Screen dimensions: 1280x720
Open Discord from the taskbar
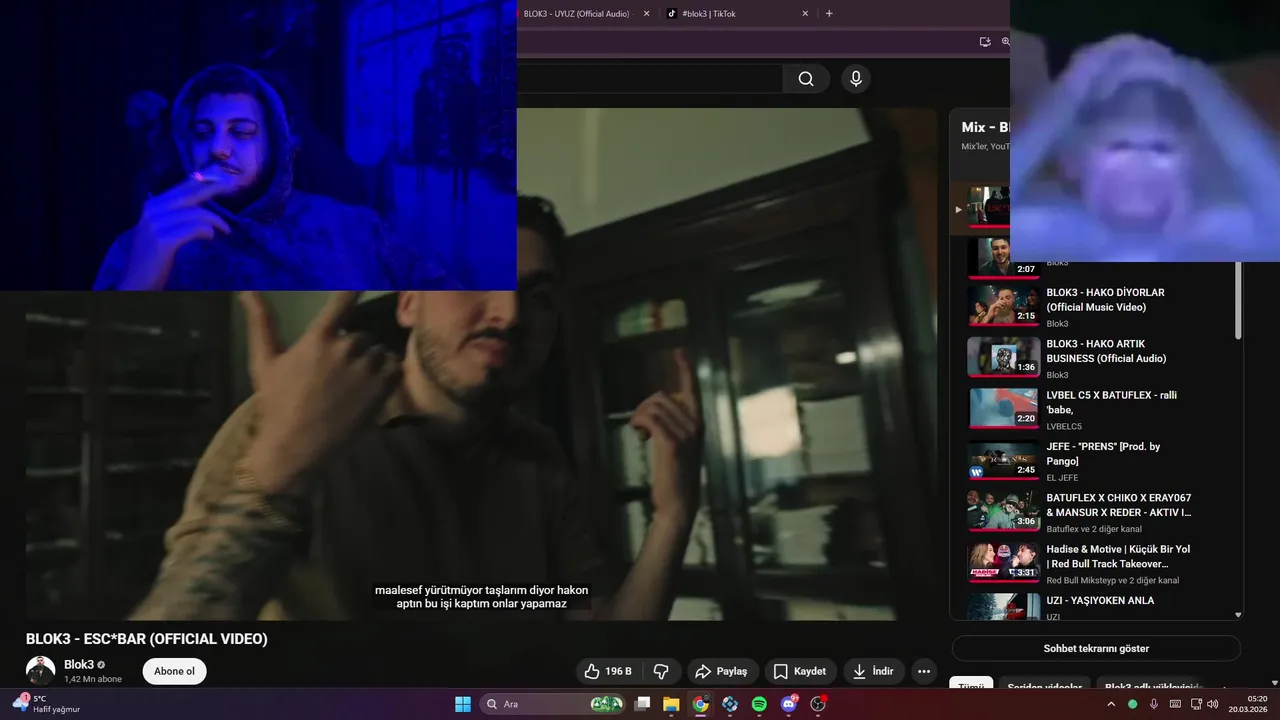tap(789, 704)
